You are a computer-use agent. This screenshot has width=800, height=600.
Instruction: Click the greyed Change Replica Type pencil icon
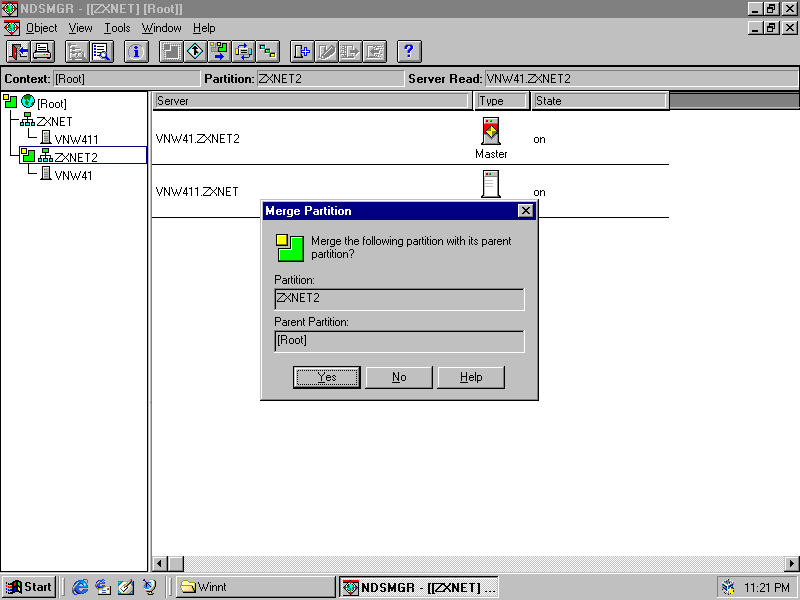(326, 52)
